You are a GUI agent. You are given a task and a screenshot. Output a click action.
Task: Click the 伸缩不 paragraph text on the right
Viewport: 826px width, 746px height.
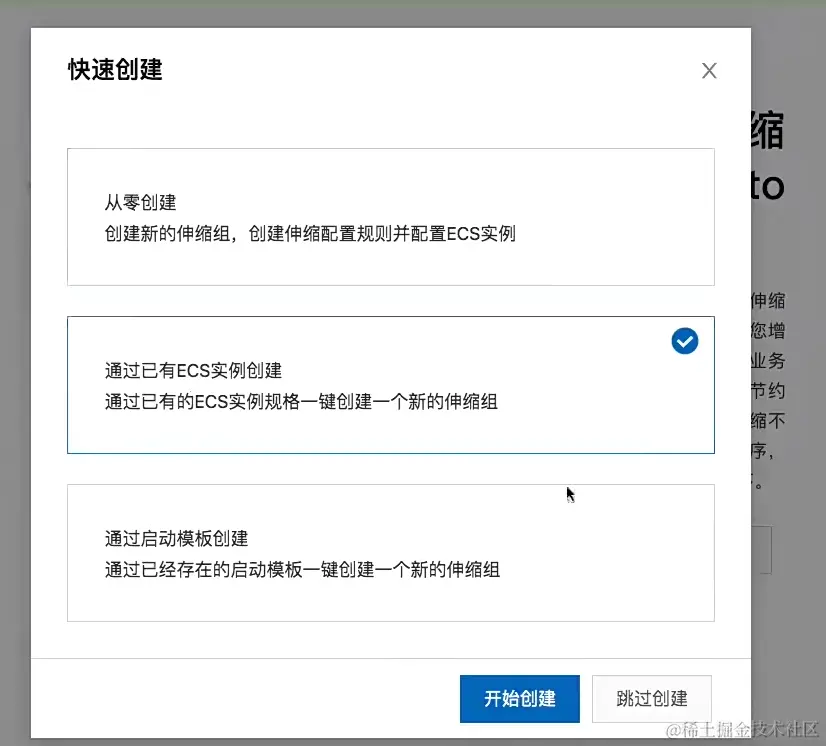[770, 420]
